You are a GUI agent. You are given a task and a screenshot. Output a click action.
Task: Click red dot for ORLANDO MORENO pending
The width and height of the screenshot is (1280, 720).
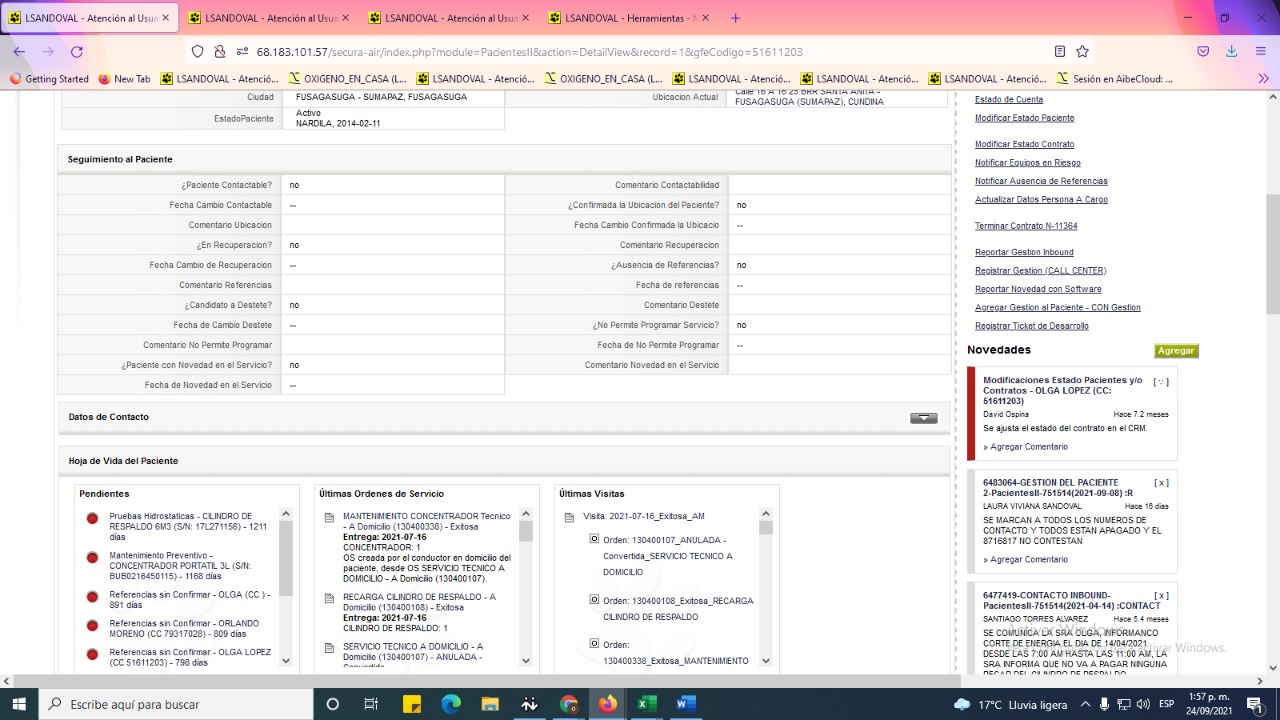(92, 625)
